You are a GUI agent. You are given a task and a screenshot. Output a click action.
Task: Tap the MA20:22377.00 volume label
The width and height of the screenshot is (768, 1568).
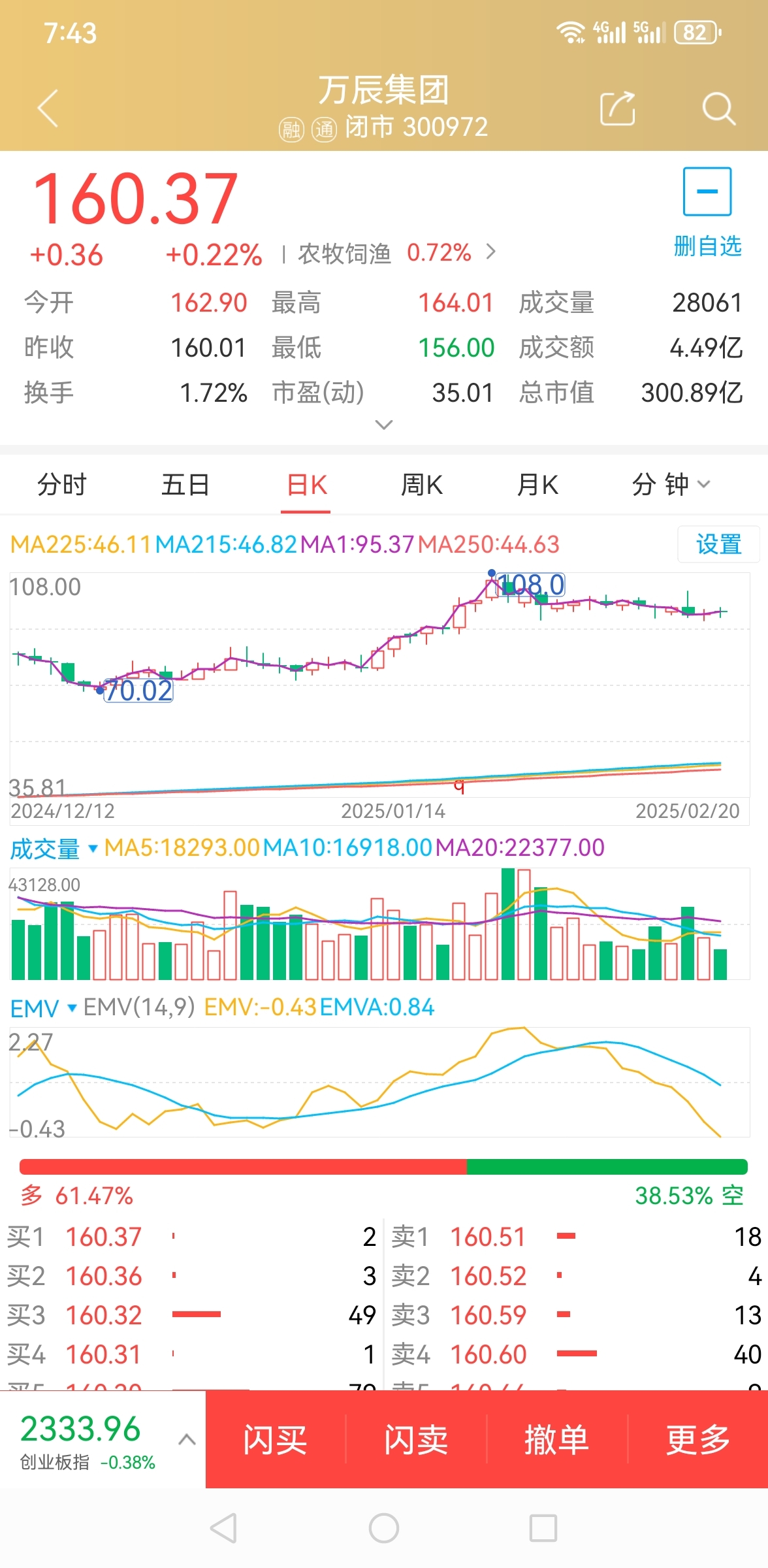pos(520,847)
